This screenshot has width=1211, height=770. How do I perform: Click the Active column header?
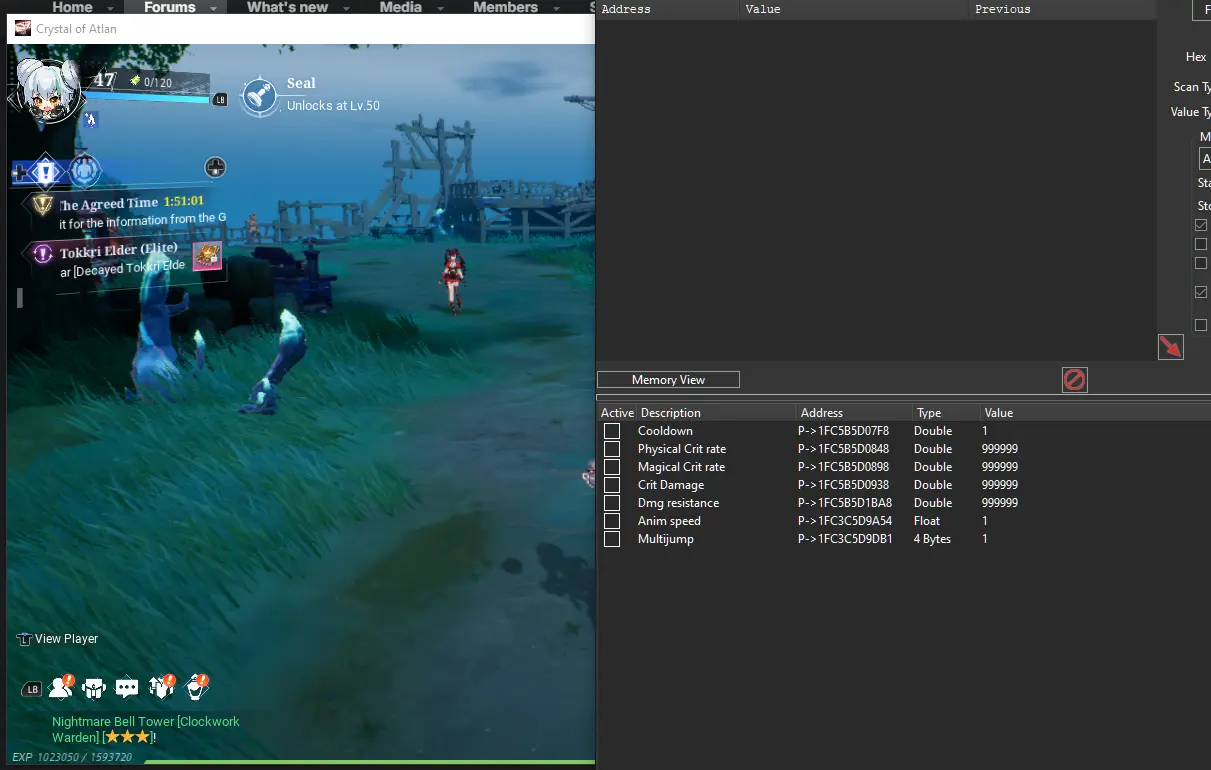click(x=617, y=413)
